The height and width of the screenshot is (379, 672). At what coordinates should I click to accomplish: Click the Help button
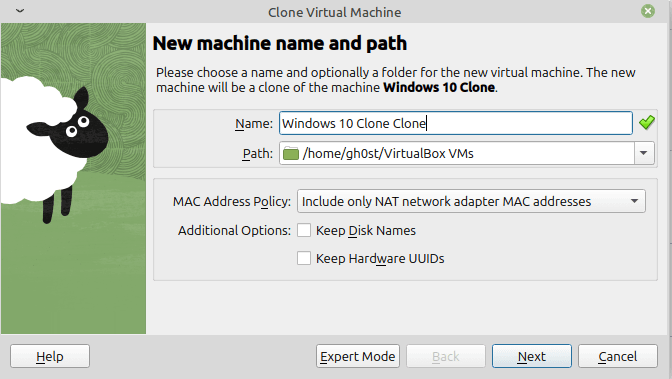(50, 356)
